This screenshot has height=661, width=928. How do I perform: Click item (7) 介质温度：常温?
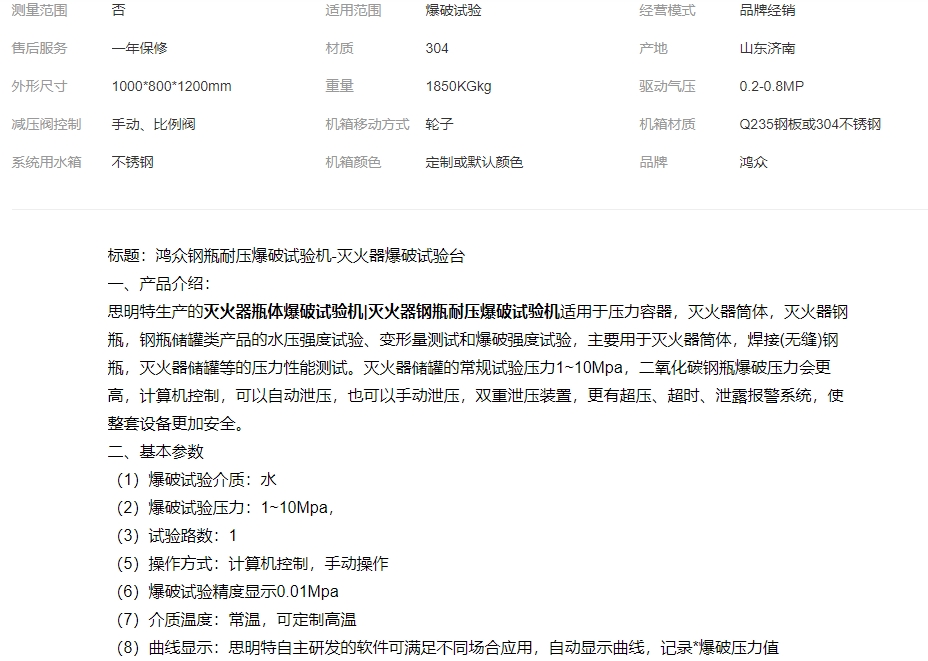[x=237, y=619]
